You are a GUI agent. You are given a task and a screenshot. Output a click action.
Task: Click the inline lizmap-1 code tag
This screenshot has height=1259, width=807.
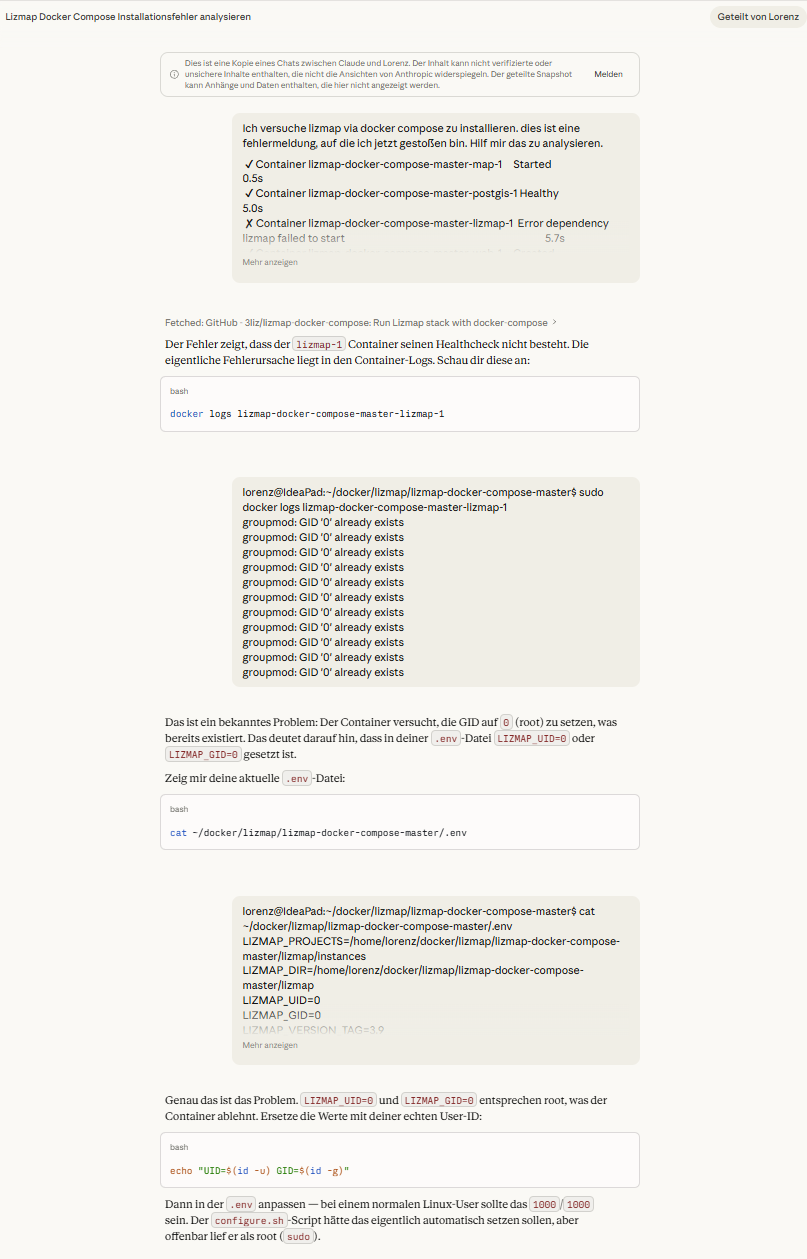[x=319, y=345]
